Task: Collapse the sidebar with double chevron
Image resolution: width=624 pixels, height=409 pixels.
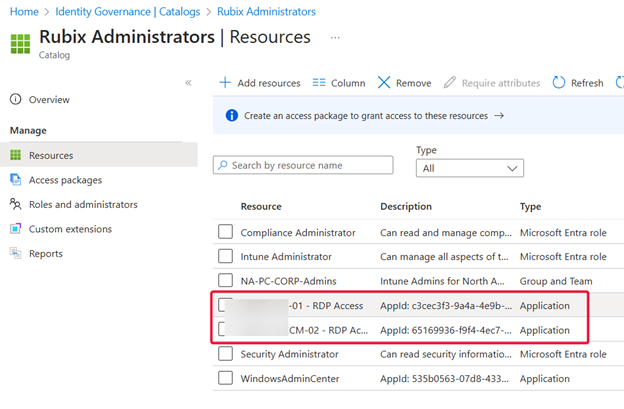Action: (x=188, y=83)
